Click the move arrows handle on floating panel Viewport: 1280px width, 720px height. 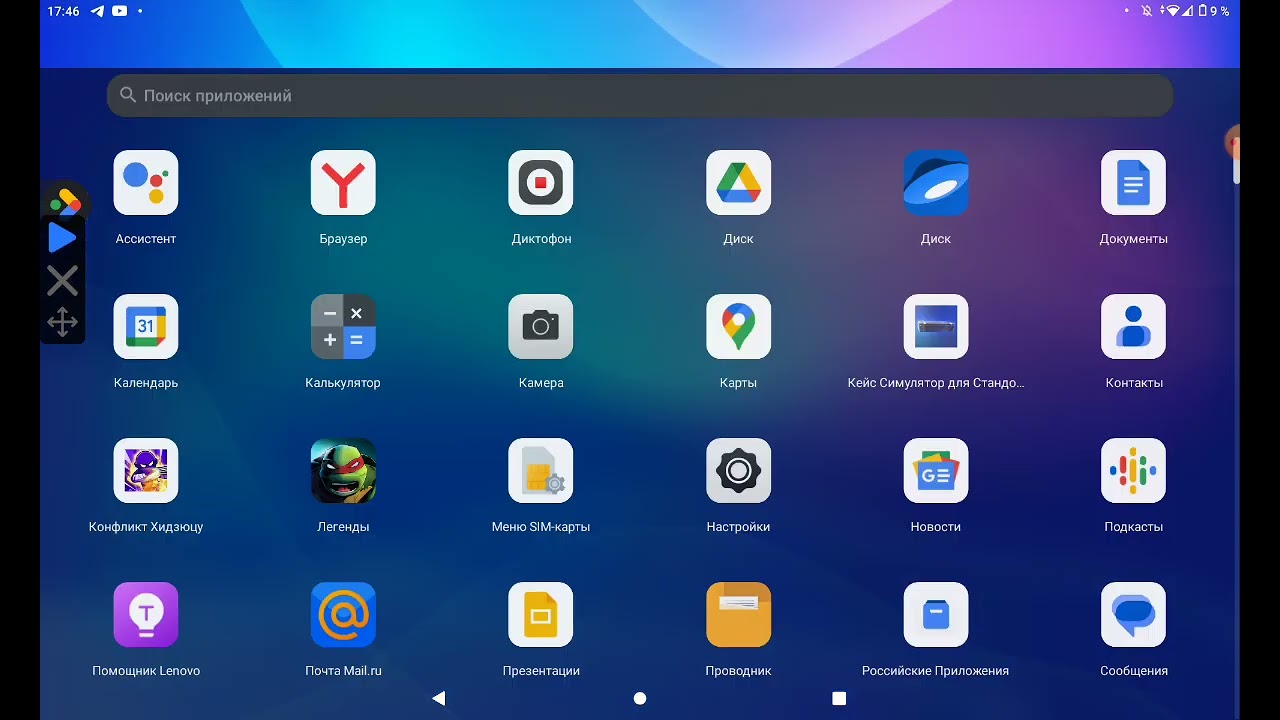tap(62, 322)
